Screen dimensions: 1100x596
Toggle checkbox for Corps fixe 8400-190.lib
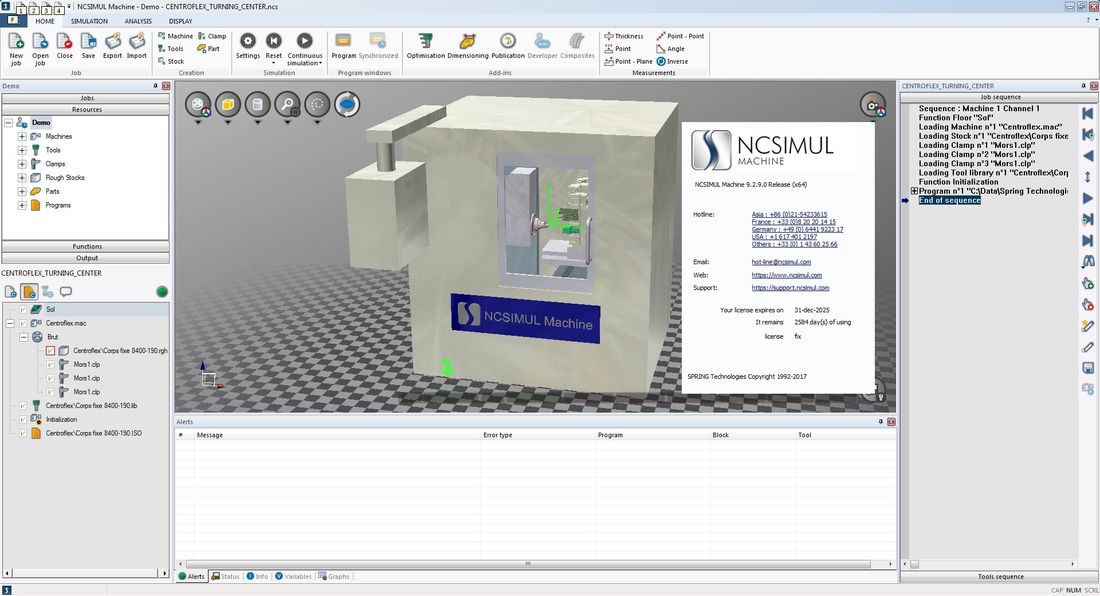[22, 405]
